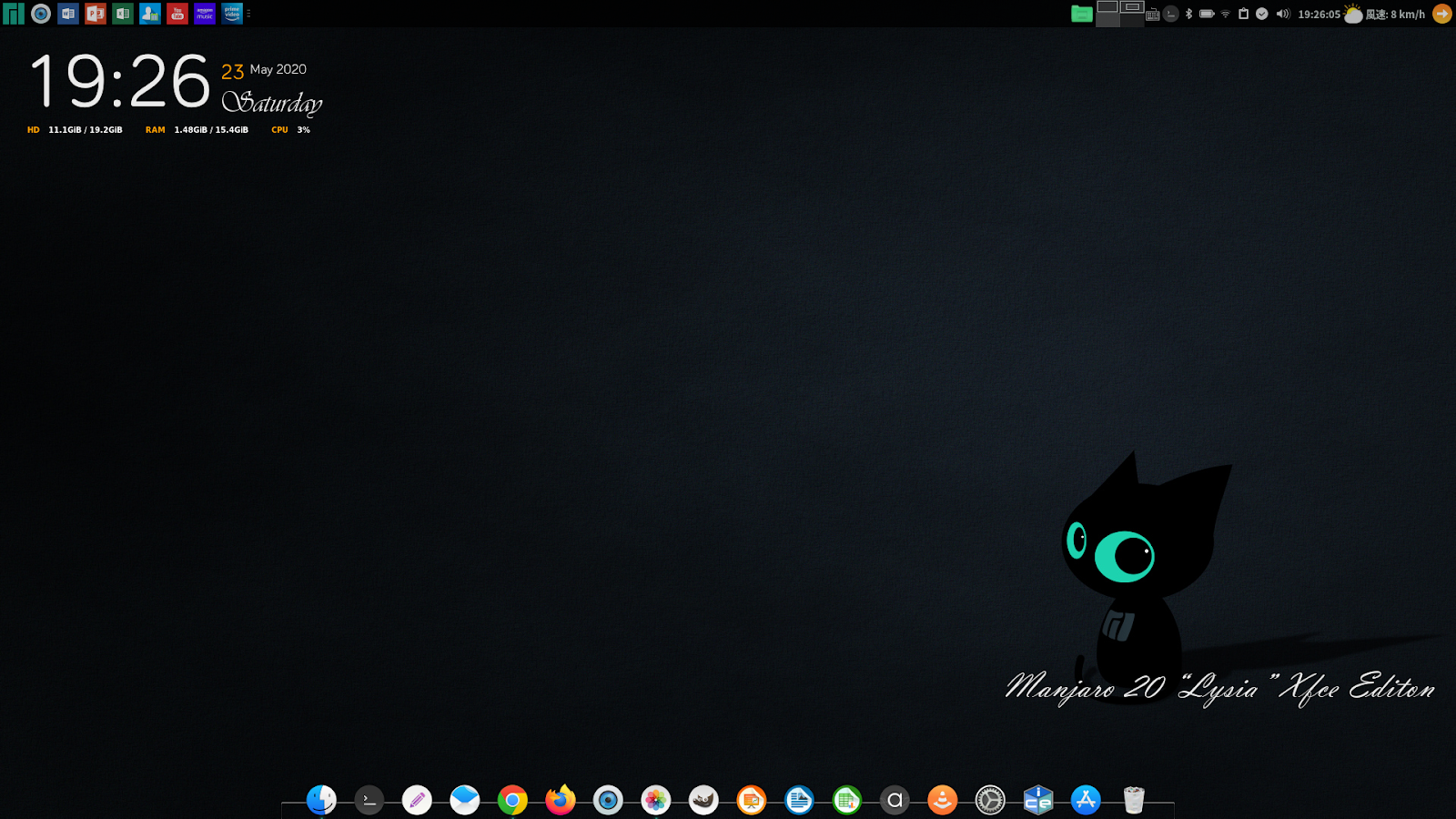Click the orange arrow logout button
Viewport: 1456px width, 819px height.
click(1442, 14)
